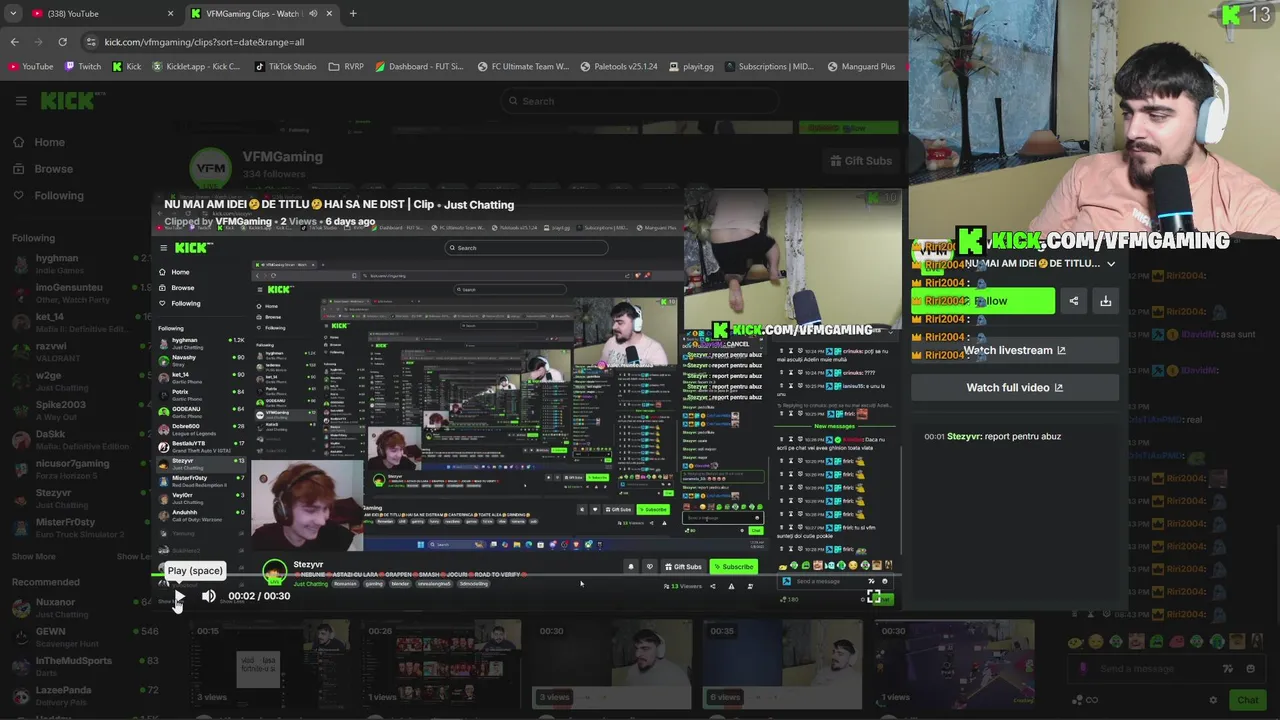Open GEWN in Recommended list
The width and height of the screenshot is (1280, 720).
pyautogui.click(x=83, y=636)
